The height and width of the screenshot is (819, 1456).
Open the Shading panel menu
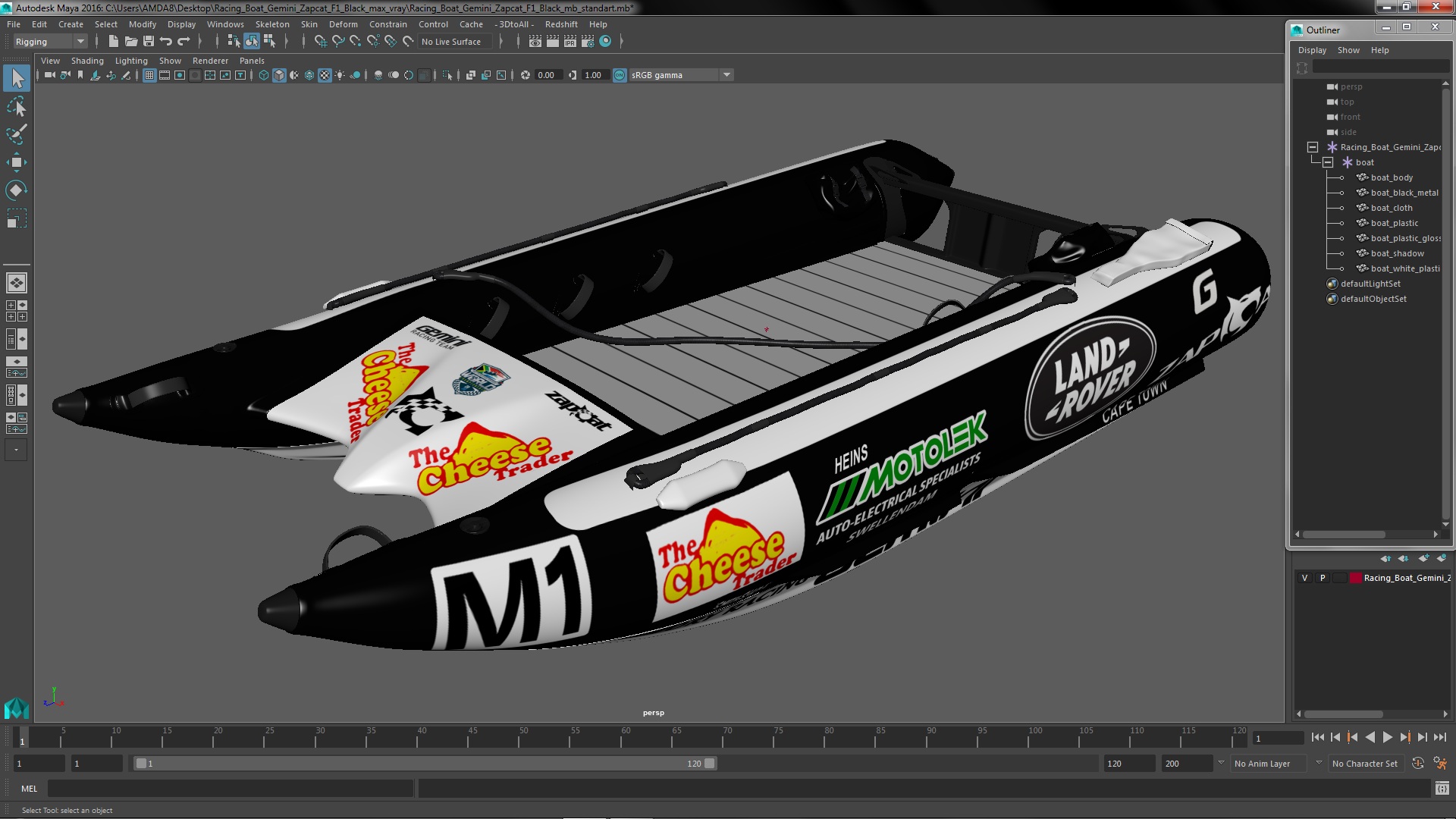[x=87, y=61]
